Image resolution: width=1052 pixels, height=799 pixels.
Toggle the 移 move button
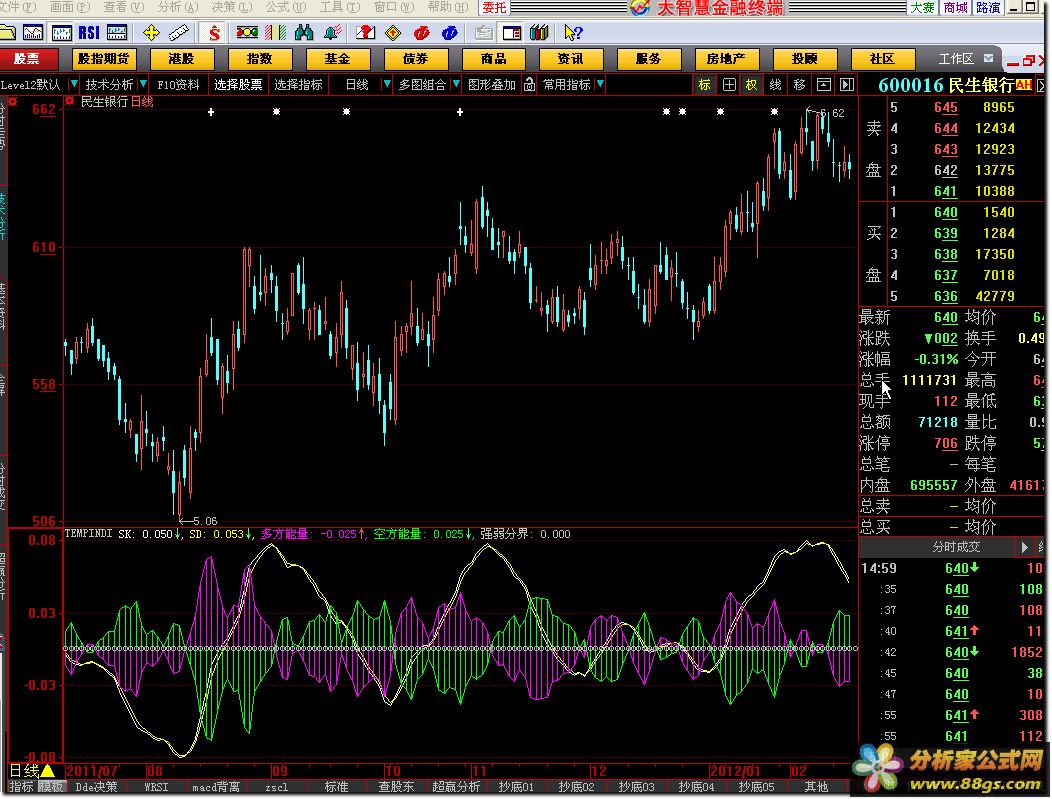(x=799, y=85)
